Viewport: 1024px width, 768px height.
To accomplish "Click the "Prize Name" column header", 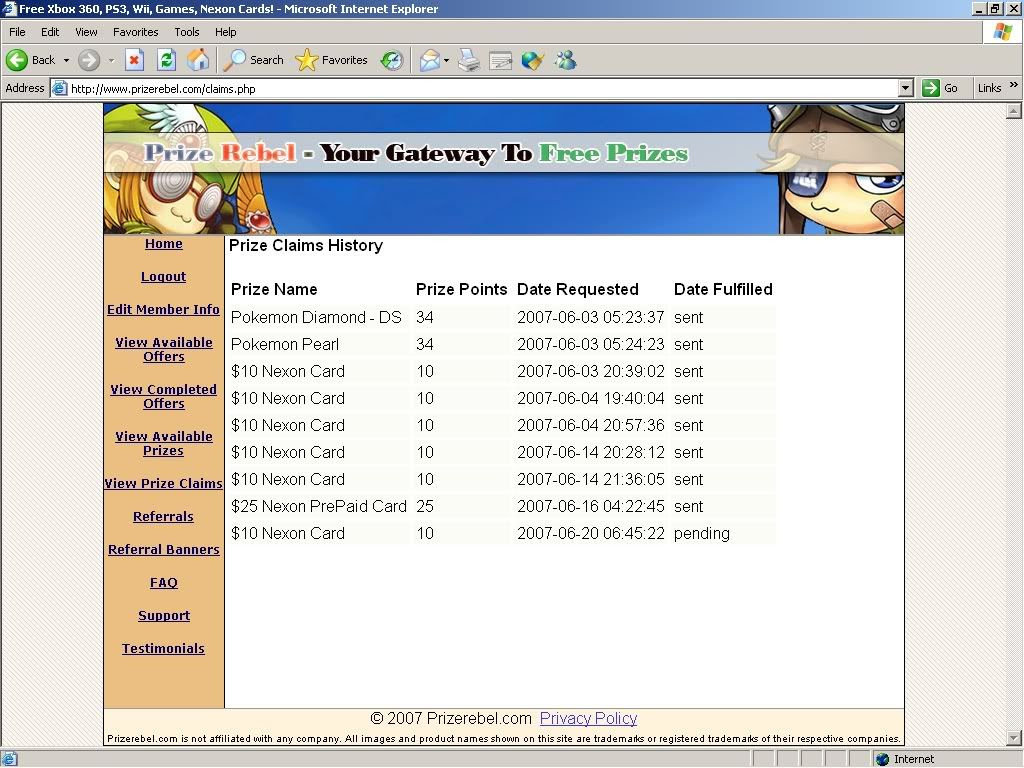I will coord(274,289).
